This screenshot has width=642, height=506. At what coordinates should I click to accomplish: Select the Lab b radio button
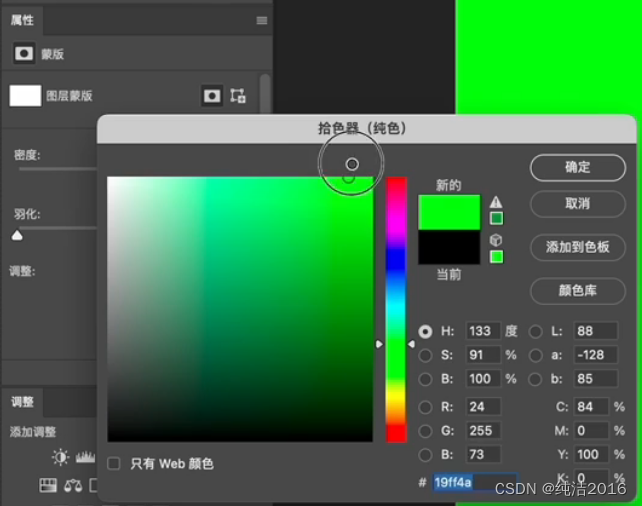click(x=536, y=379)
